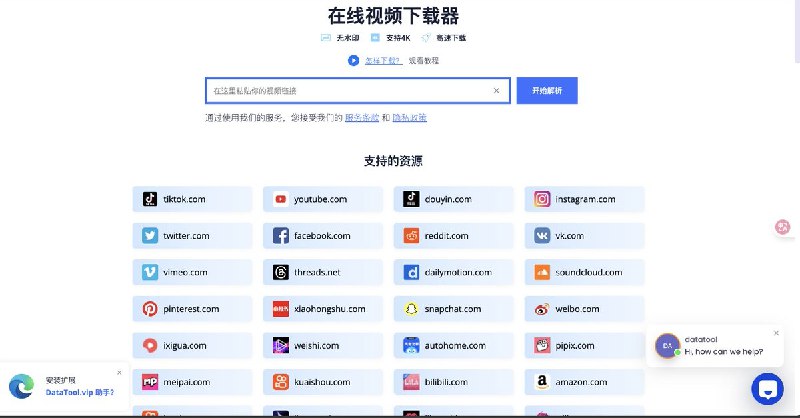Click the VK logo icon
The width and height of the screenshot is (800, 418).
[542, 236]
